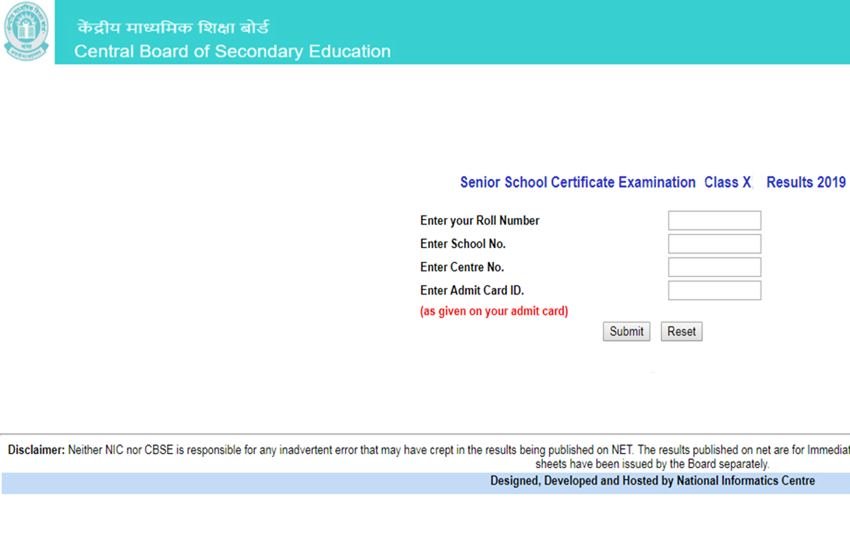Click 'Designed, Developed and Hosted by National Informatics Centre'
This screenshot has height=550, width=850.
coord(653,481)
